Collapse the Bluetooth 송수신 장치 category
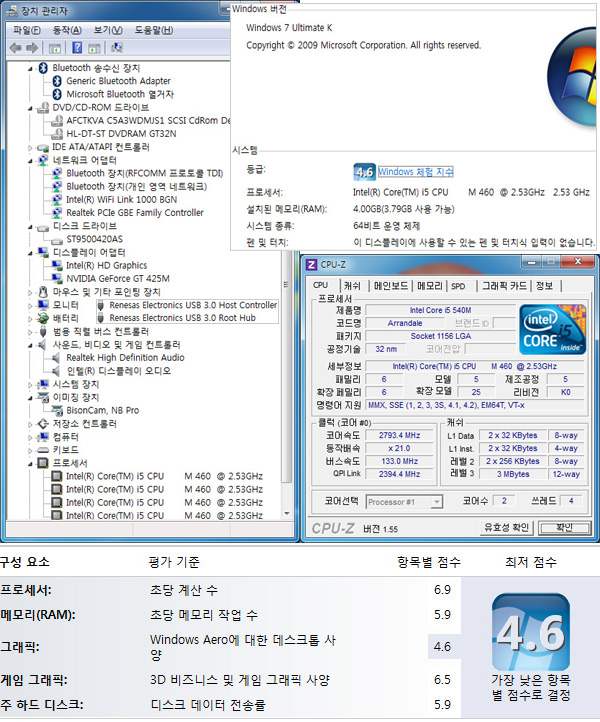Viewport: 600px width, 722px height. [30, 69]
